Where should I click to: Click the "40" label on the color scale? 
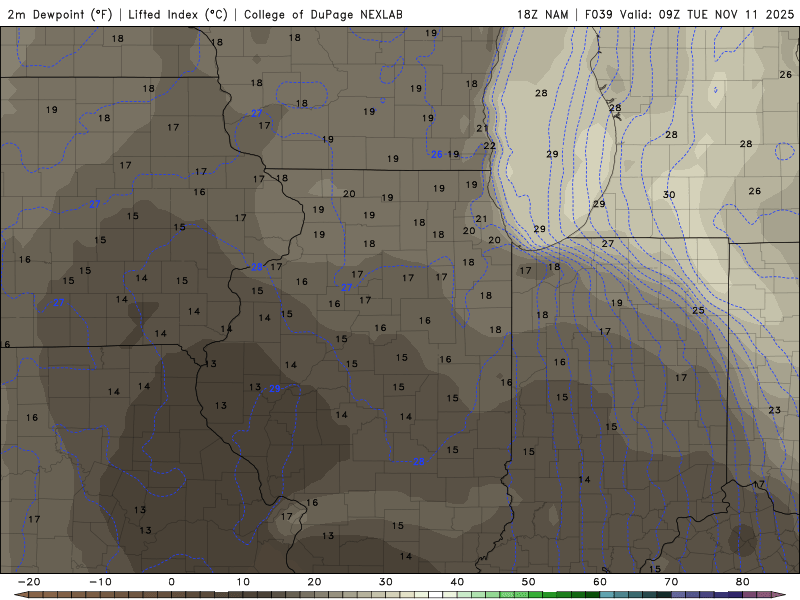(x=457, y=582)
